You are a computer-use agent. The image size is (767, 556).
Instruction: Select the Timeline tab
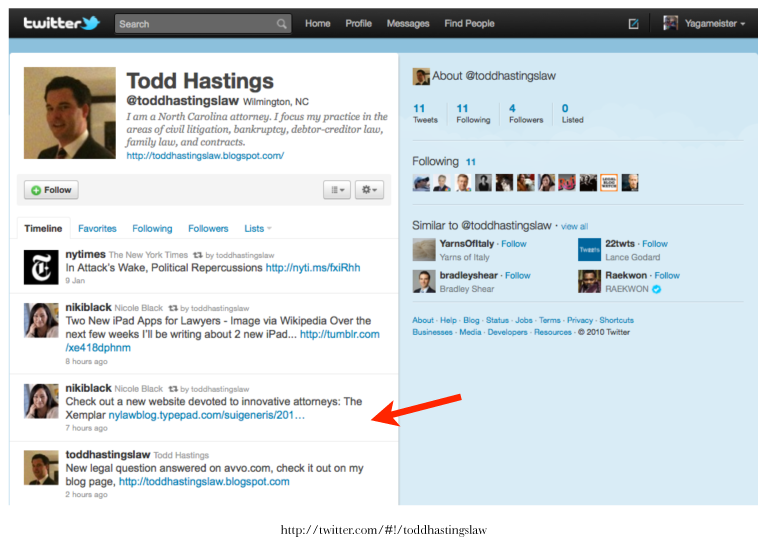pos(44,228)
